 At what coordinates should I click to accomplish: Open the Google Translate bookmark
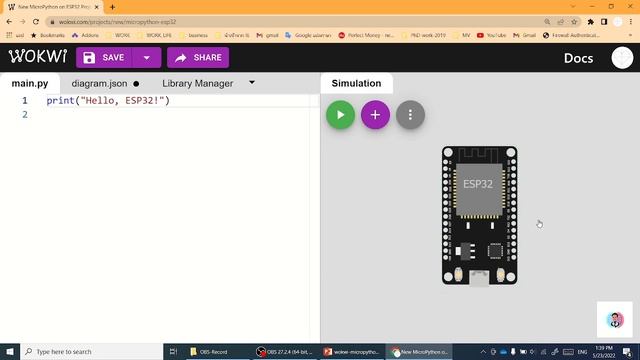point(308,36)
